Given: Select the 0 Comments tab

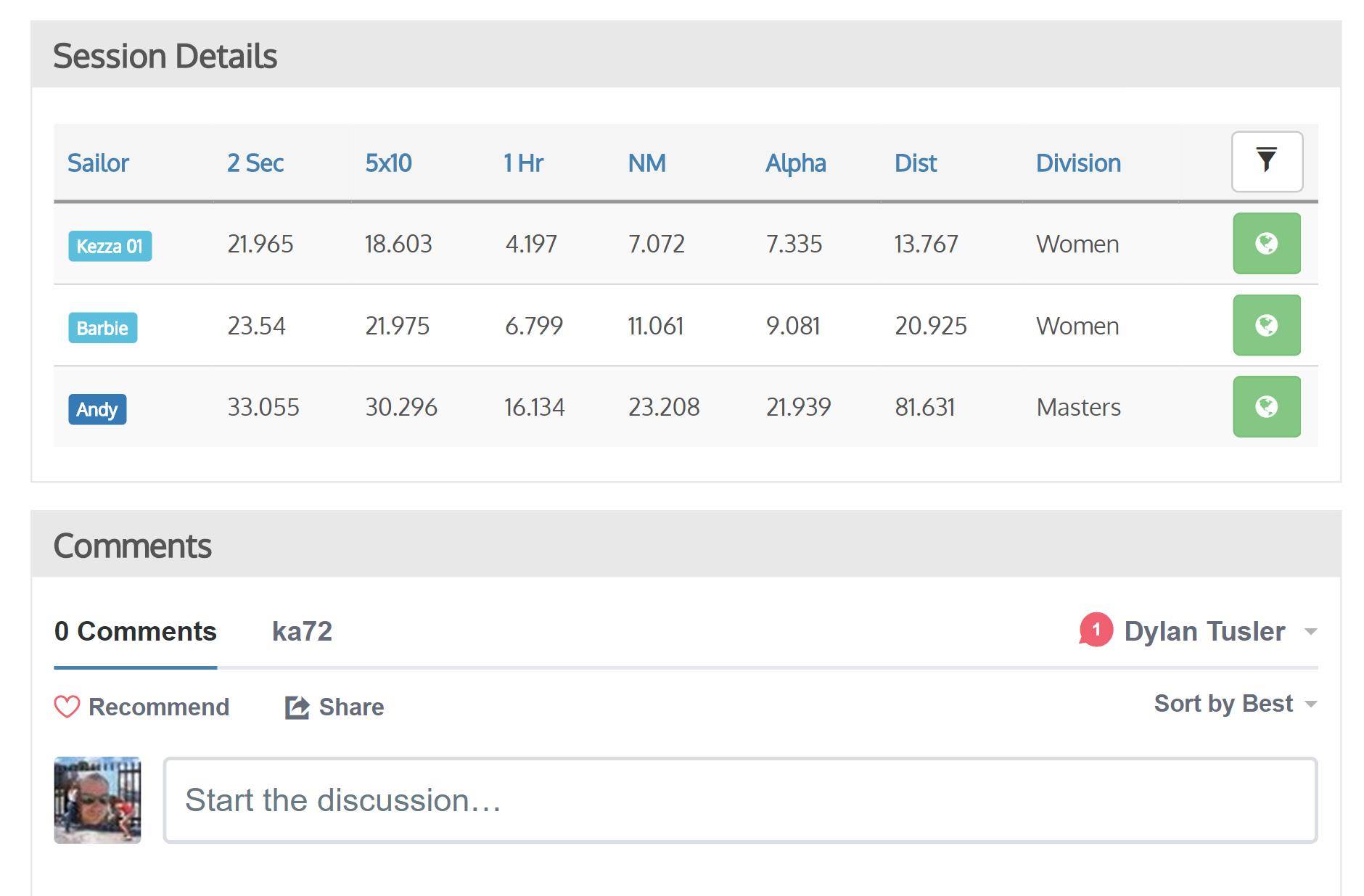Looking at the screenshot, I should pos(135,631).
